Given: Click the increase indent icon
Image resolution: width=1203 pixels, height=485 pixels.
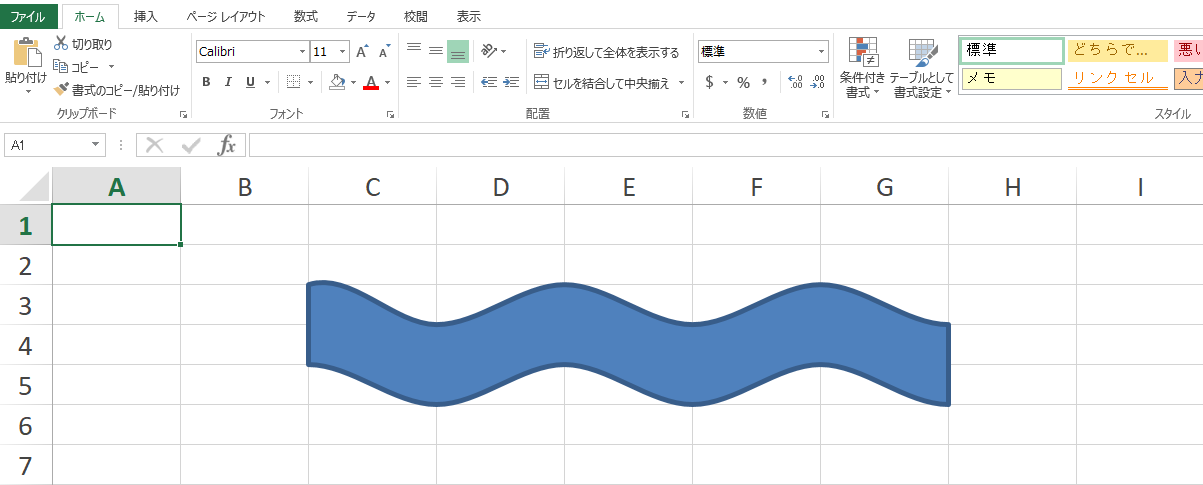Looking at the screenshot, I should tap(511, 82).
